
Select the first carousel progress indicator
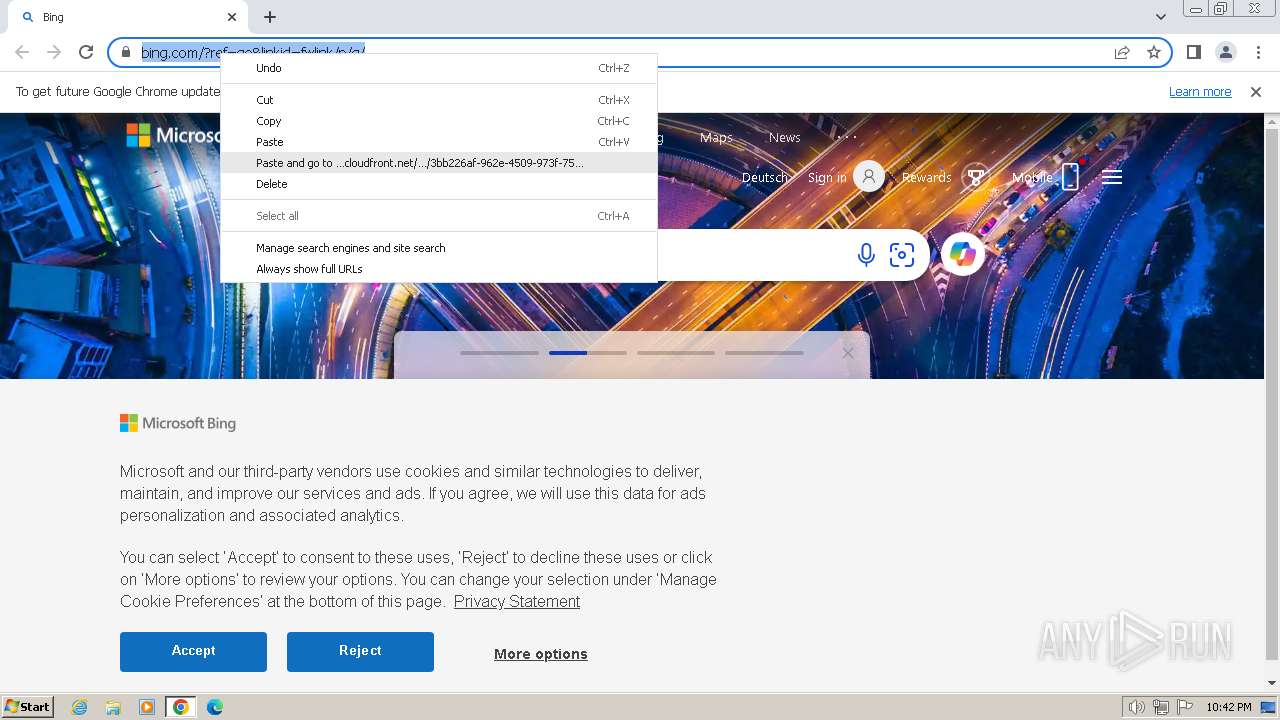500,353
